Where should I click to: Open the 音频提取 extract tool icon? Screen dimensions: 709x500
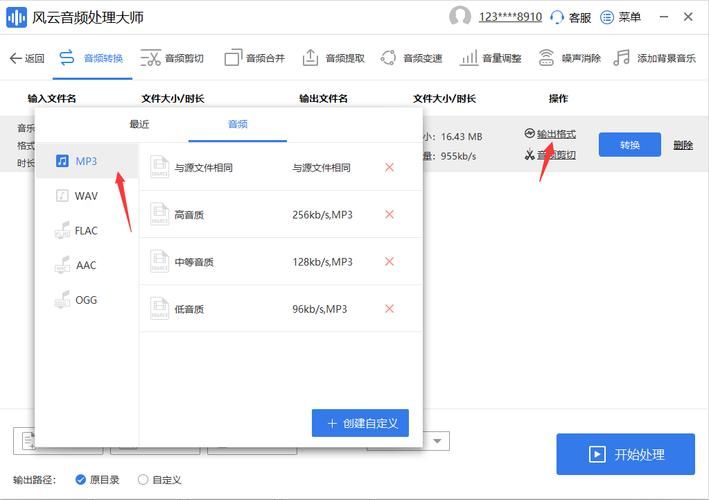(310, 58)
